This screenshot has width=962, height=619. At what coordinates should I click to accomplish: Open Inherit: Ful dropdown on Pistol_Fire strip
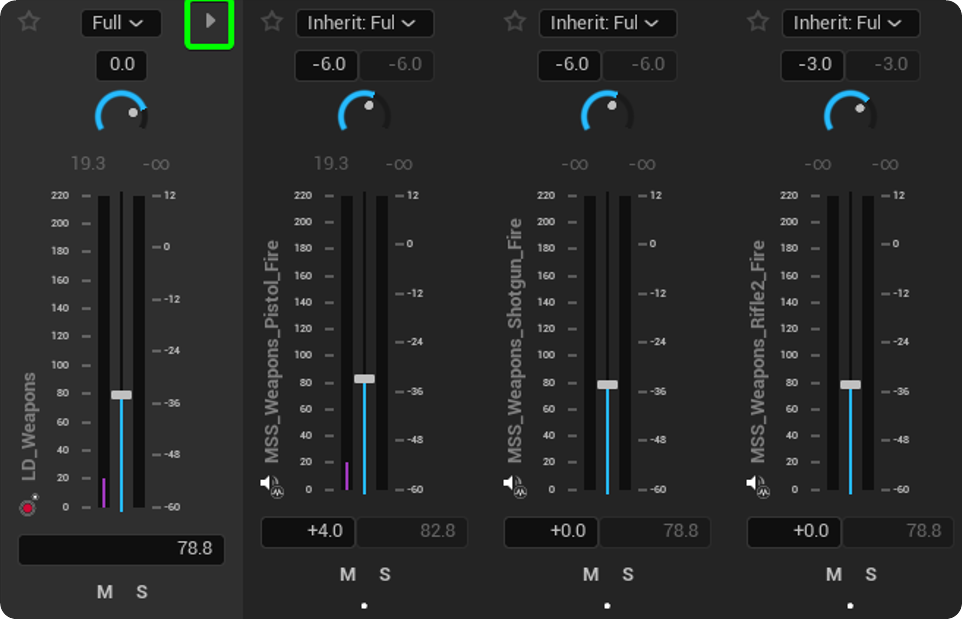click(x=364, y=23)
